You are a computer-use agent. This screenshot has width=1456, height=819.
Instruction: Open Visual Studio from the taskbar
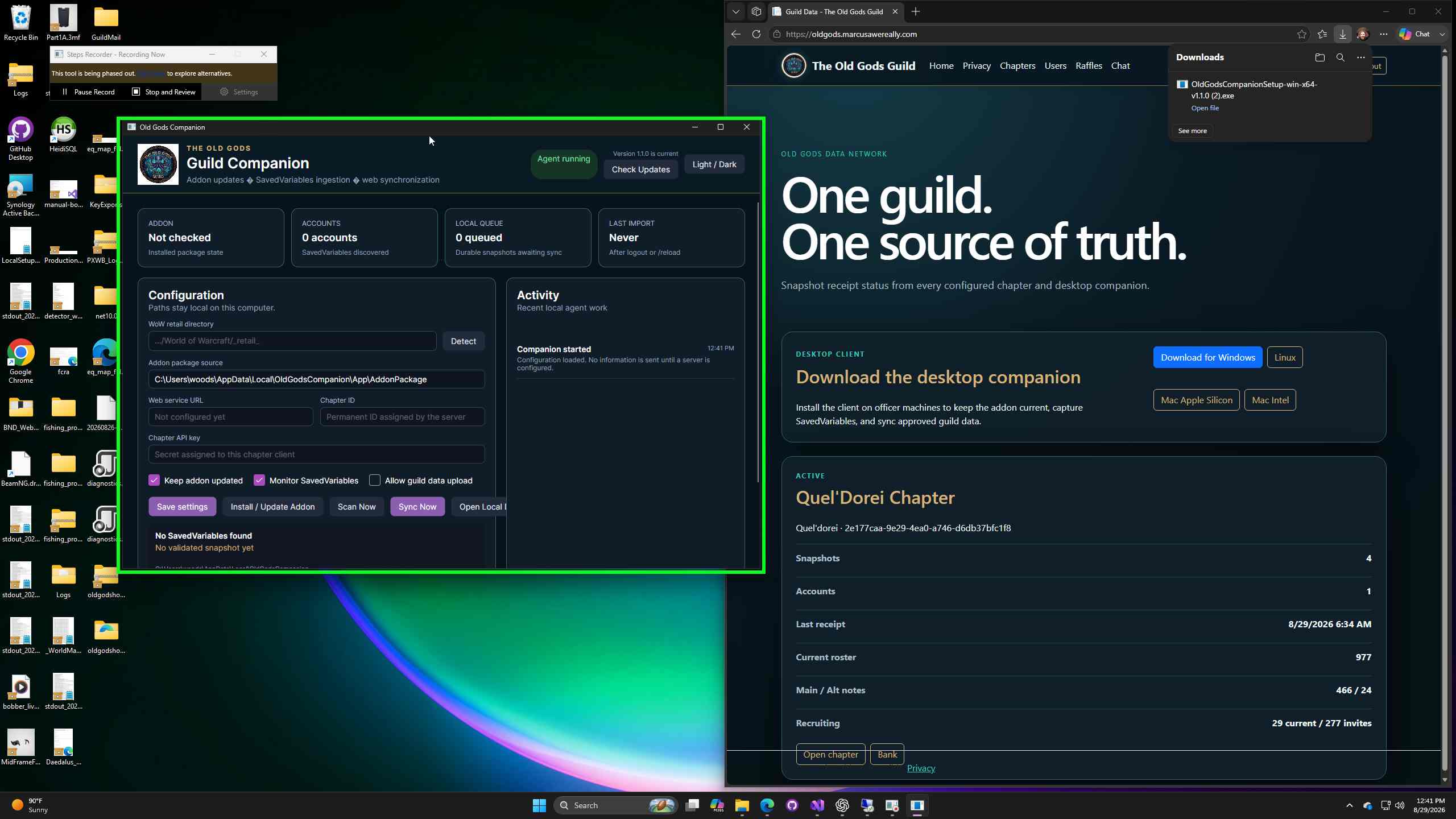coord(817,805)
